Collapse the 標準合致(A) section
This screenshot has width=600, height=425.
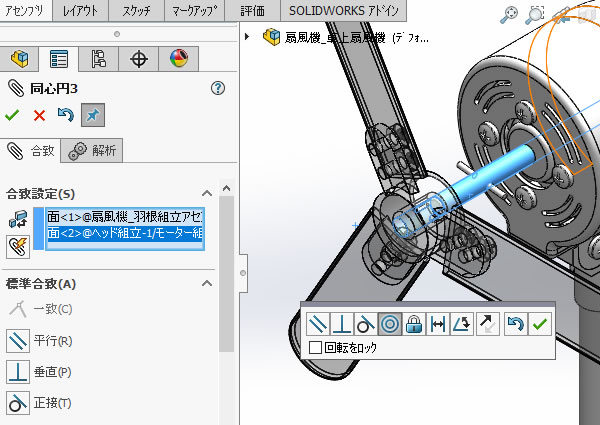(207, 283)
